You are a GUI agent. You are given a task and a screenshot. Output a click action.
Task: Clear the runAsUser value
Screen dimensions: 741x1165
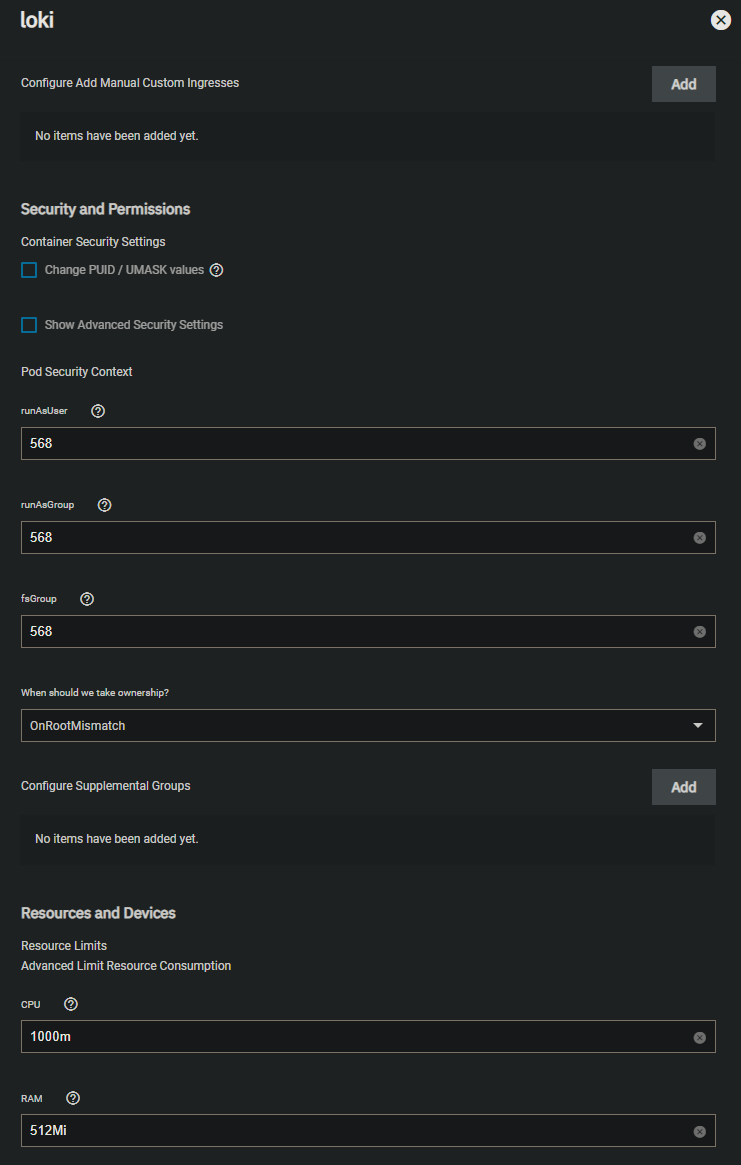pos(699,444)
